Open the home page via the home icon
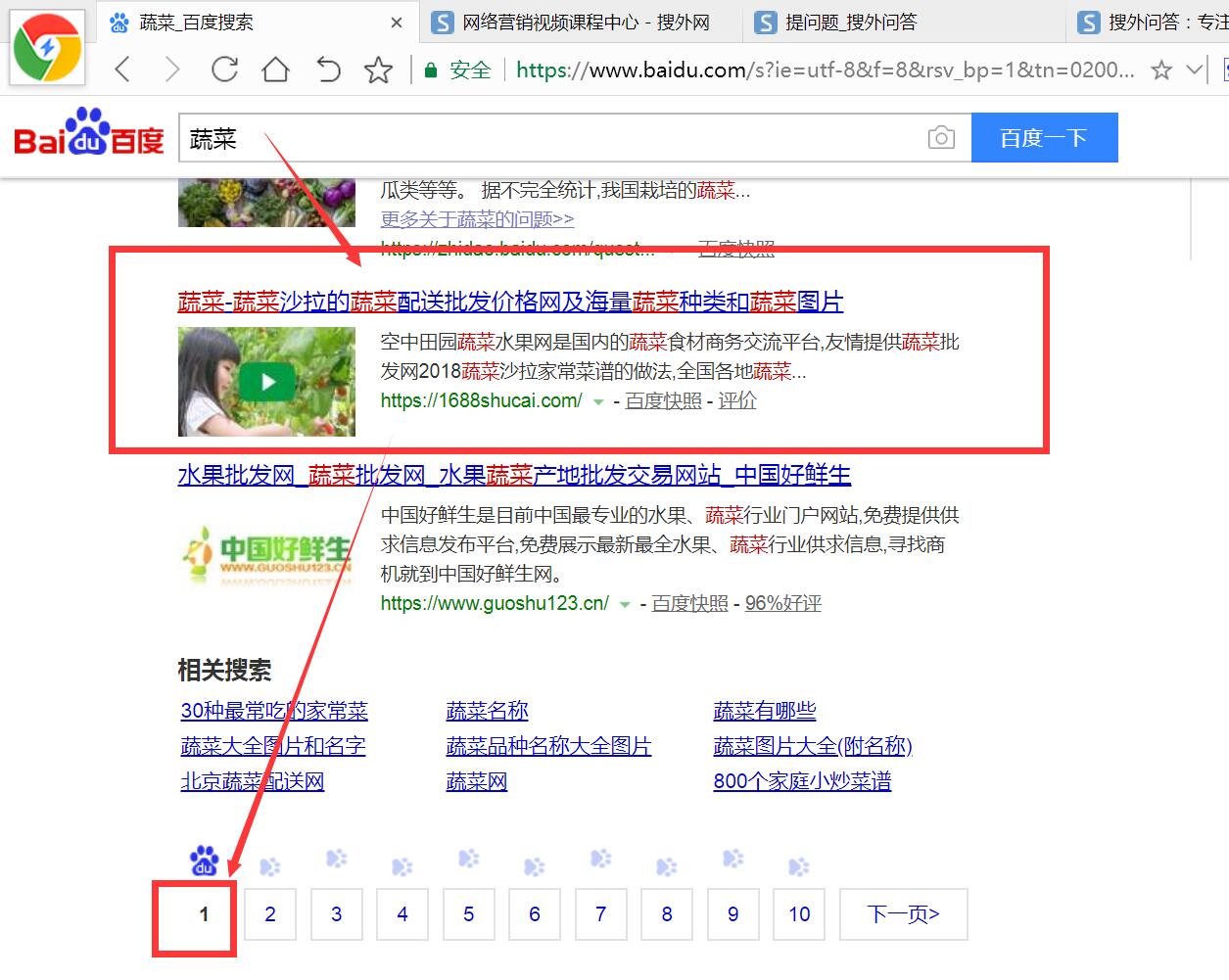1229x980 pixels. [x=275, y=70]
